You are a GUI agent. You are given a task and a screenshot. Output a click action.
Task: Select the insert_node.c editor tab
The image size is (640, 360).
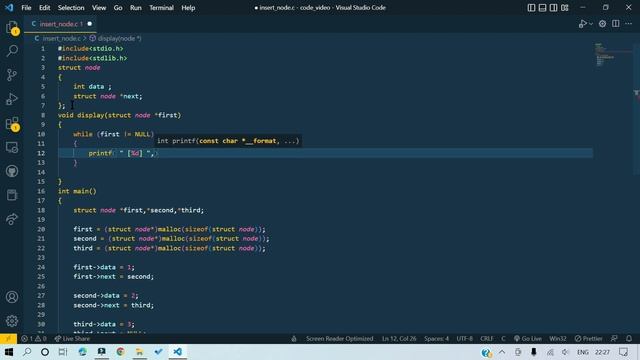click(60, 24)
